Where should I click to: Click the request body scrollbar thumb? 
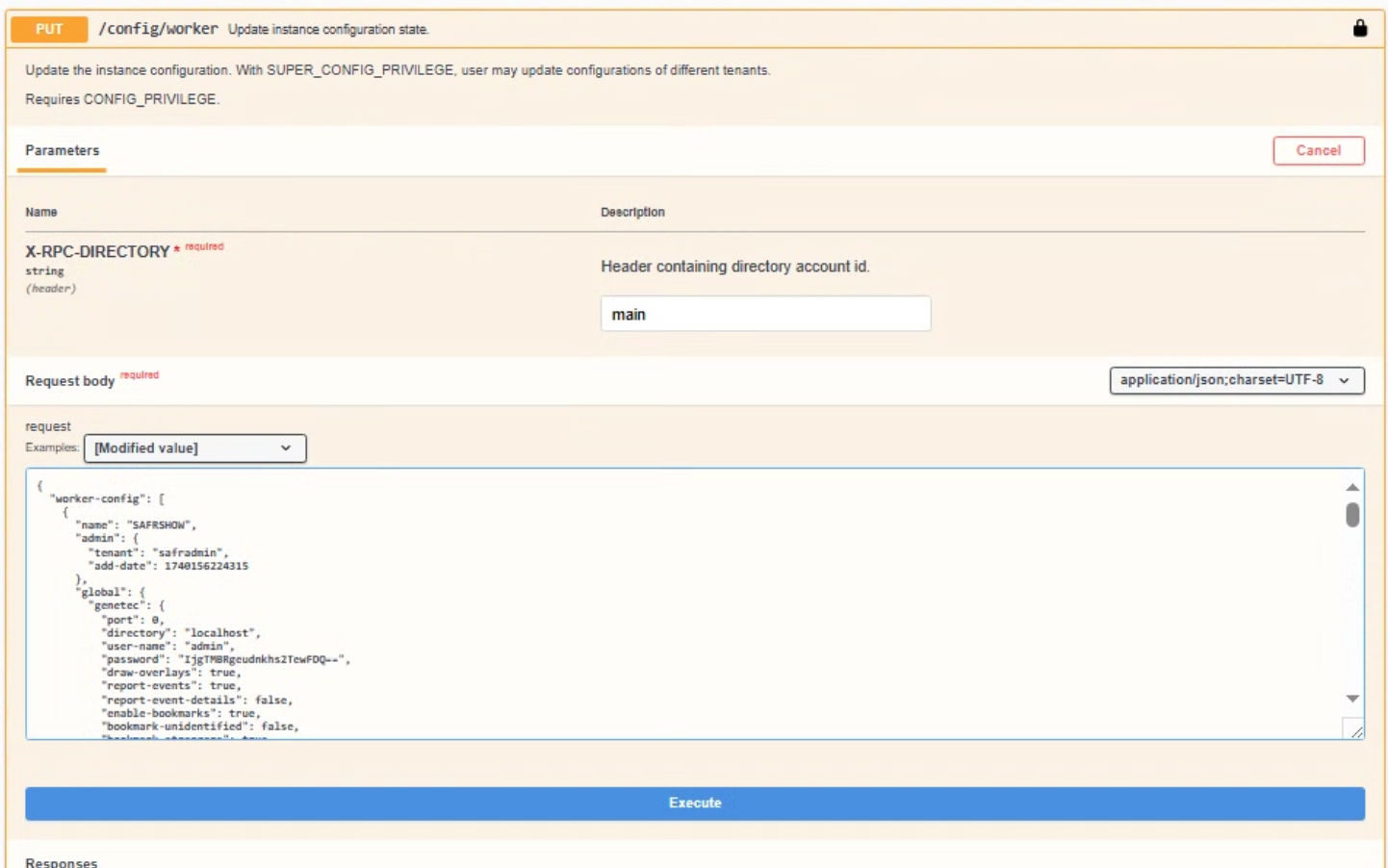[1352, 516]
